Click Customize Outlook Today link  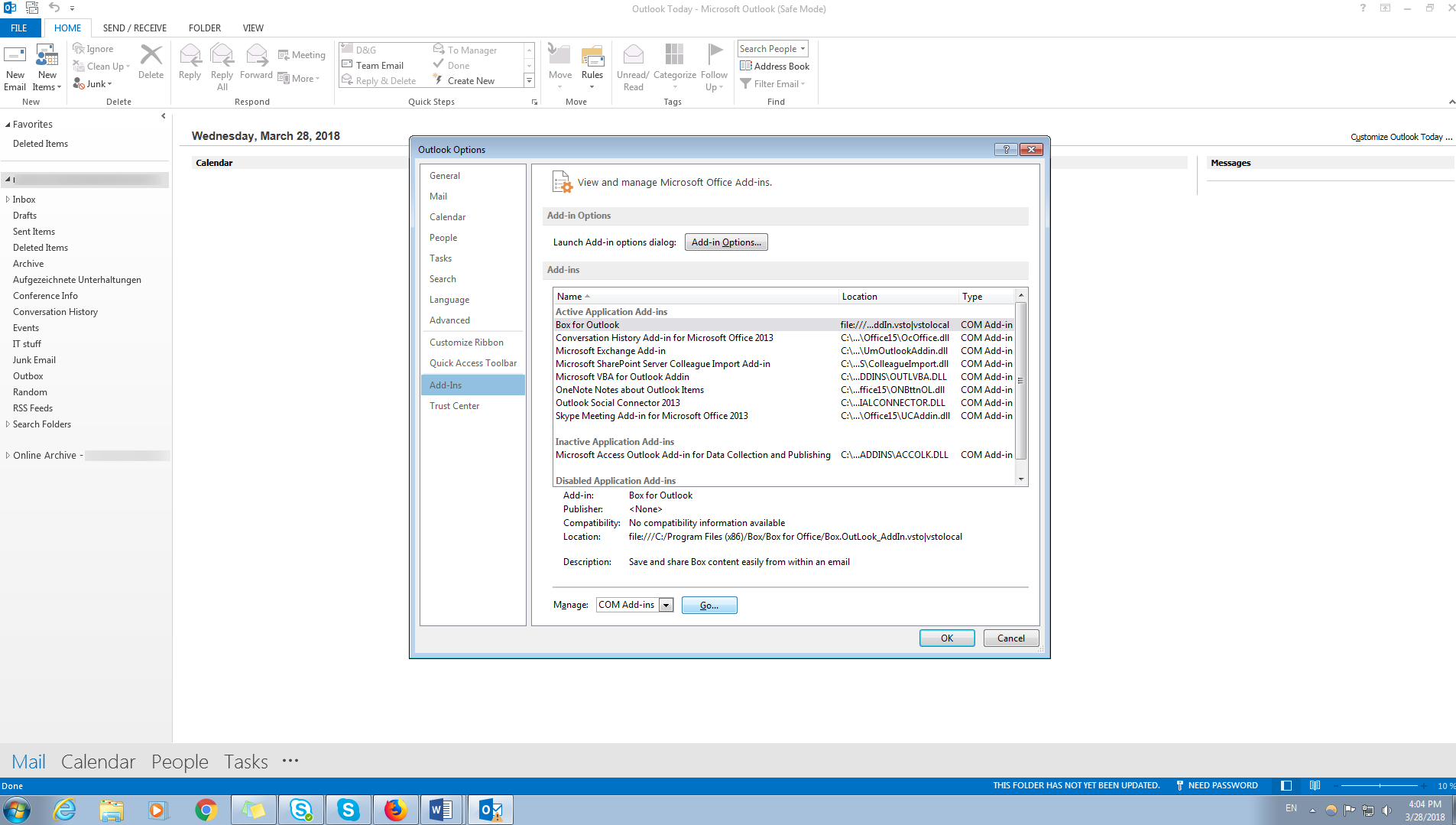(x=1401, y=138)
